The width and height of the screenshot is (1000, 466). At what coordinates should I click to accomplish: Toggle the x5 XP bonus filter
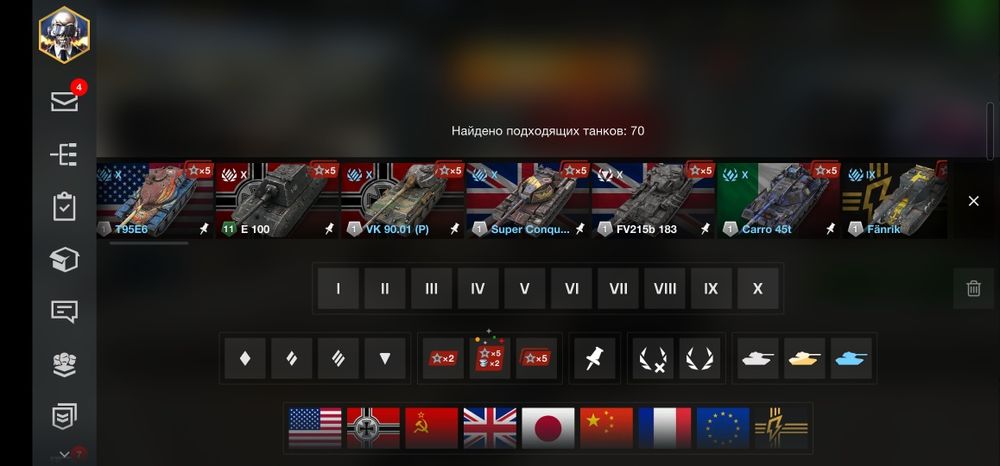[536, 358]
